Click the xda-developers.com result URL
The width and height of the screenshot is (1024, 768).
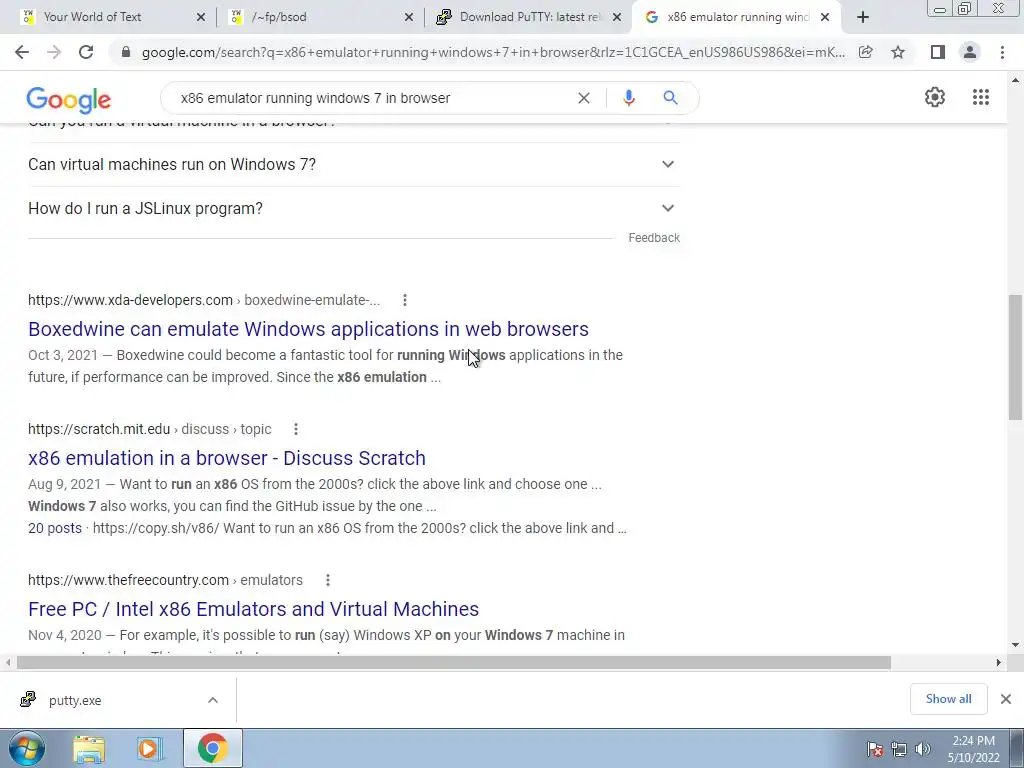(204, 300)
